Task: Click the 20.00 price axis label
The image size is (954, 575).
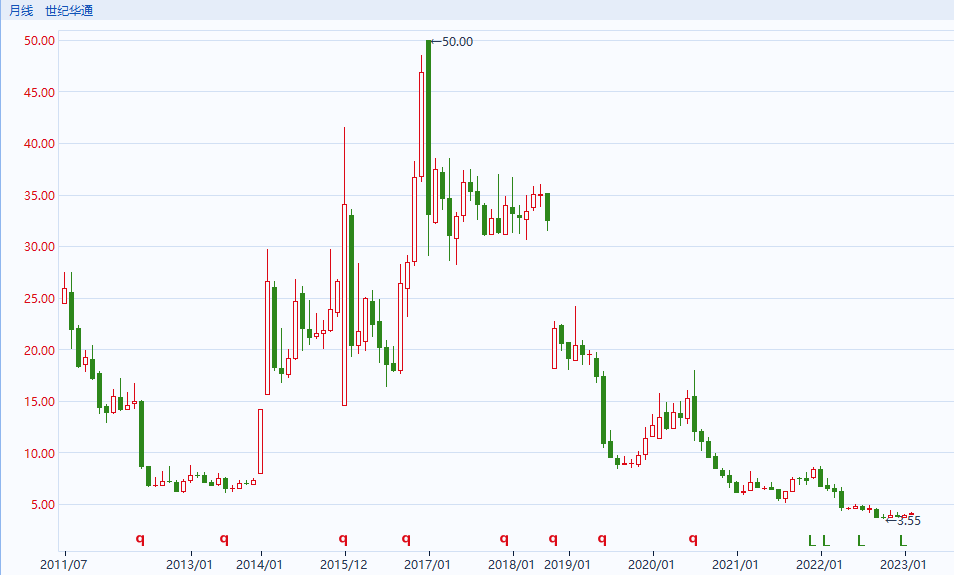Action: click(40, 350)
